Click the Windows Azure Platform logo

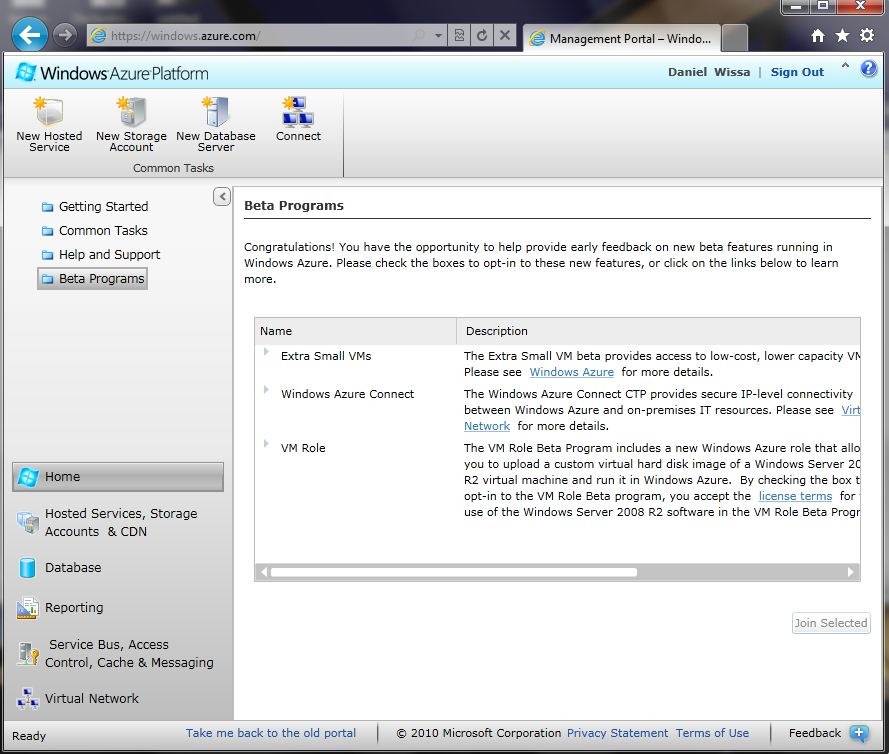[112, 73]
